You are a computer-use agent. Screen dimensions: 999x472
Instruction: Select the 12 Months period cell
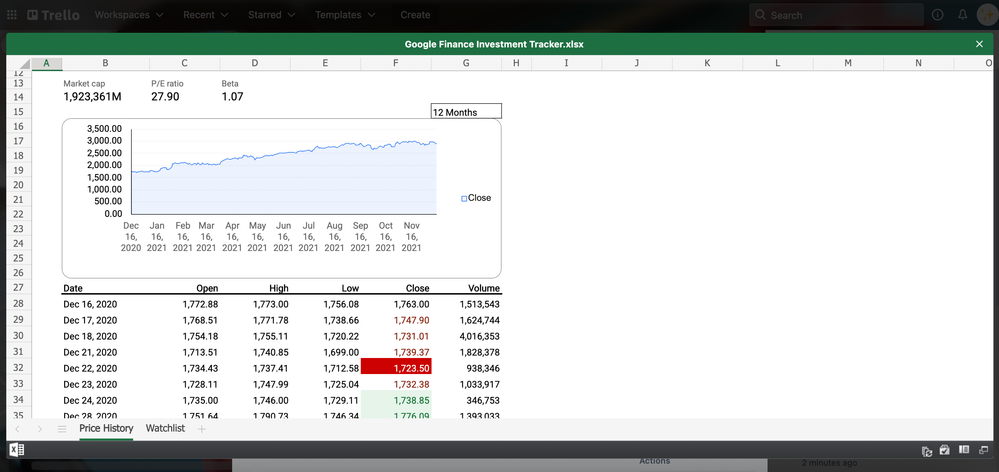point(466,112)
